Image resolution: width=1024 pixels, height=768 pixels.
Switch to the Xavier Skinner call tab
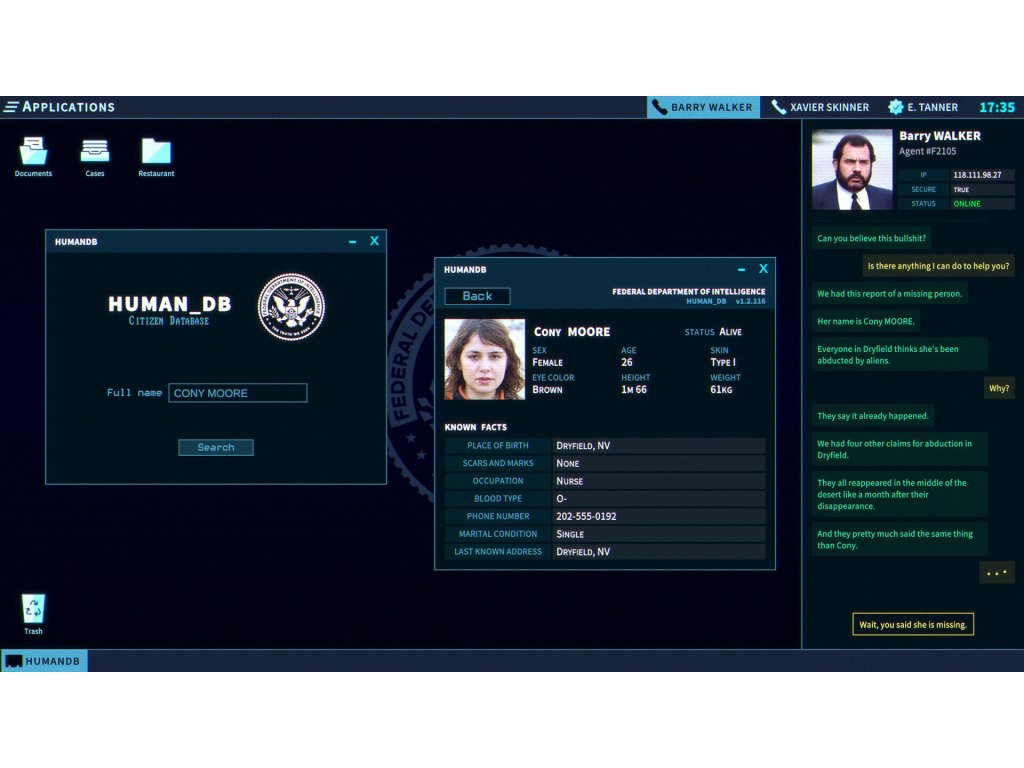[820, 107]
